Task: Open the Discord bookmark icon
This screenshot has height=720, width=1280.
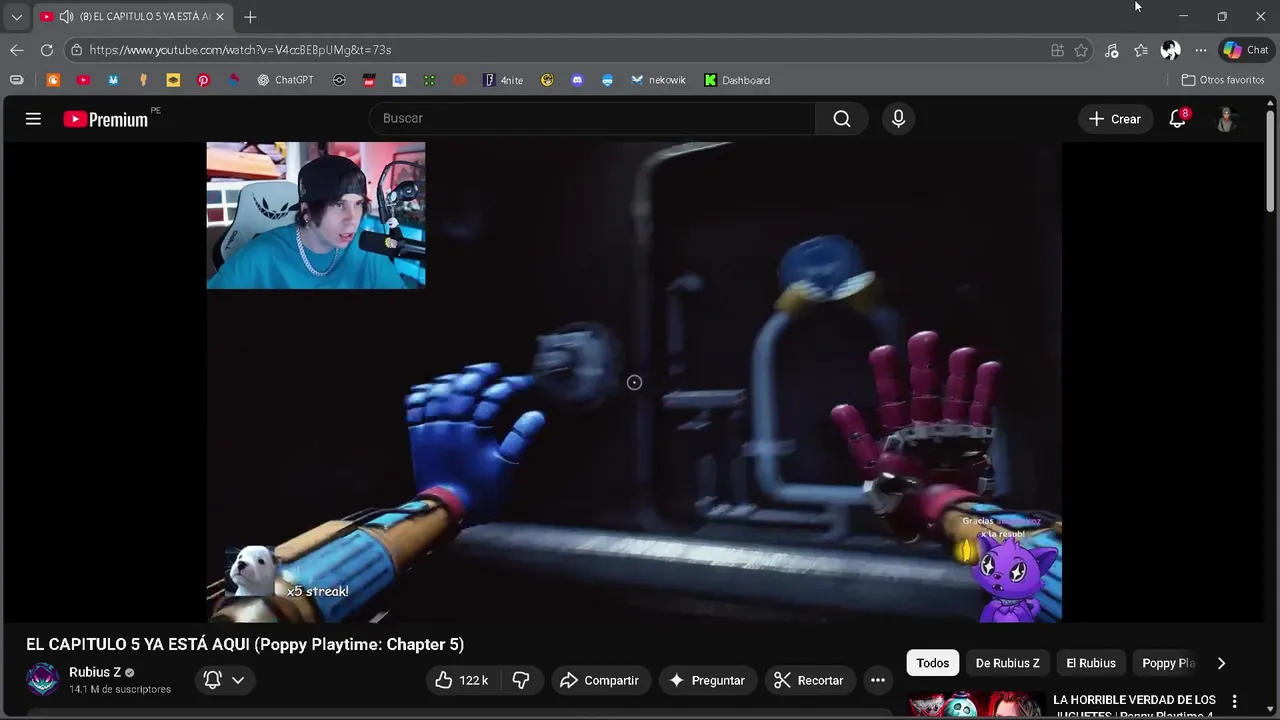Action: point(577,80)
